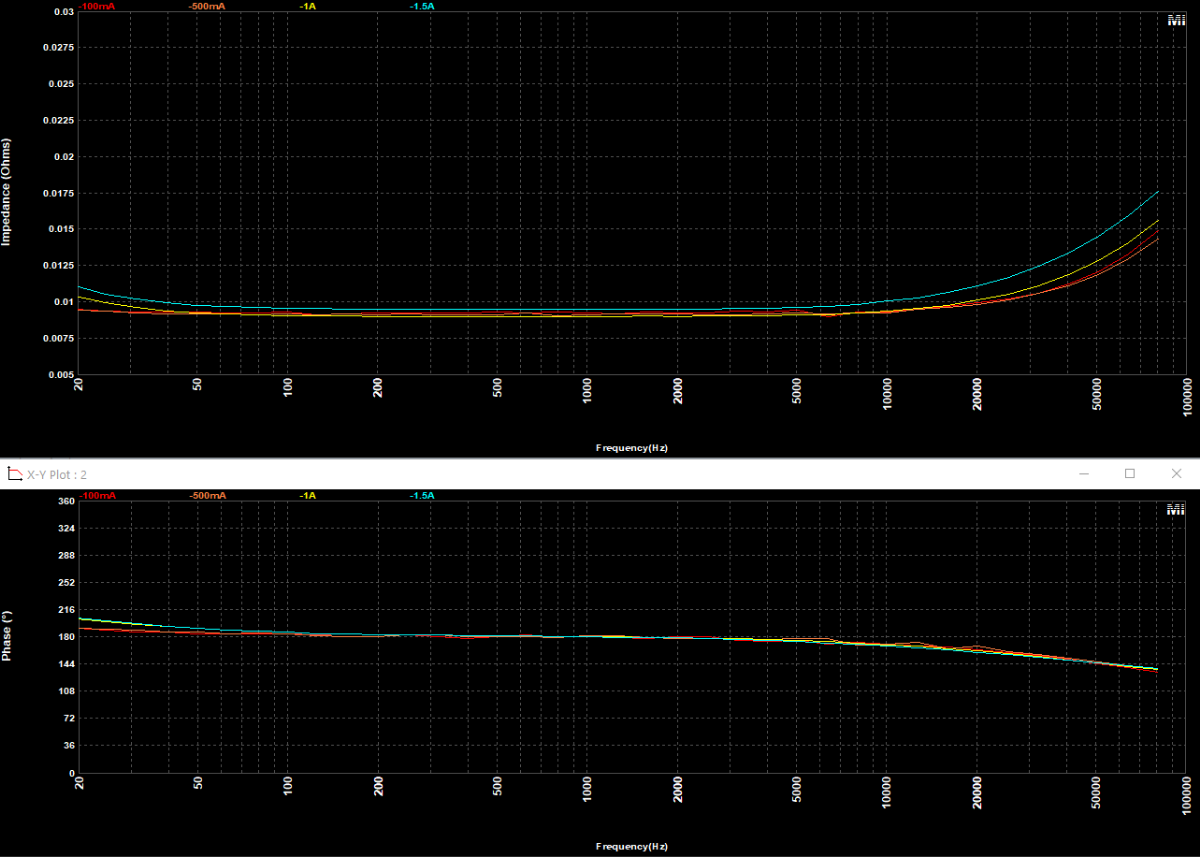This screenshot has height=857, width=1200.
Task: Toggle the -1A trace in impedance legend
Action: pos(308,5)
